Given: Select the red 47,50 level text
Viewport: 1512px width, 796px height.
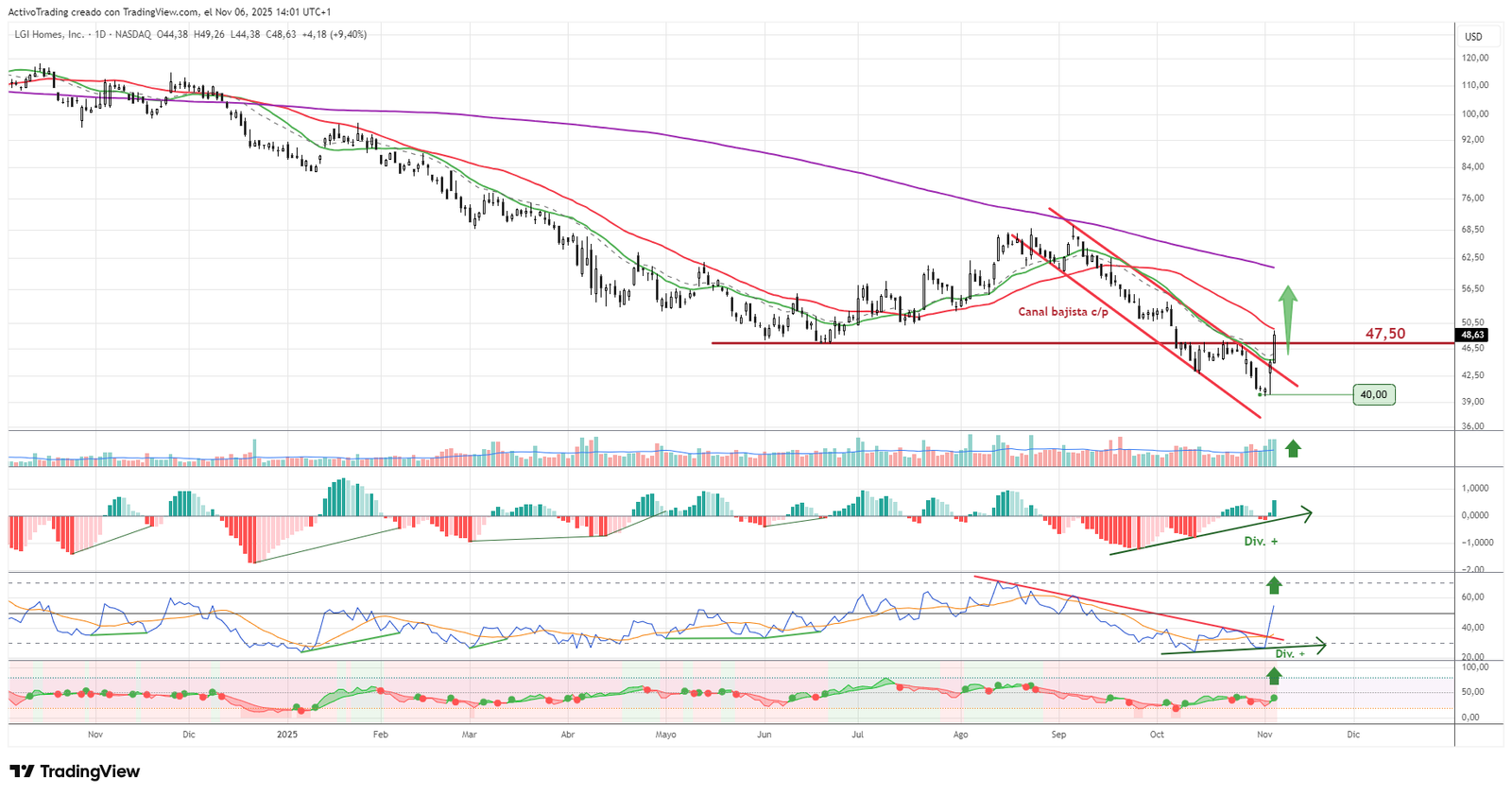Looking at the screenshot, I should point(1384,334).
